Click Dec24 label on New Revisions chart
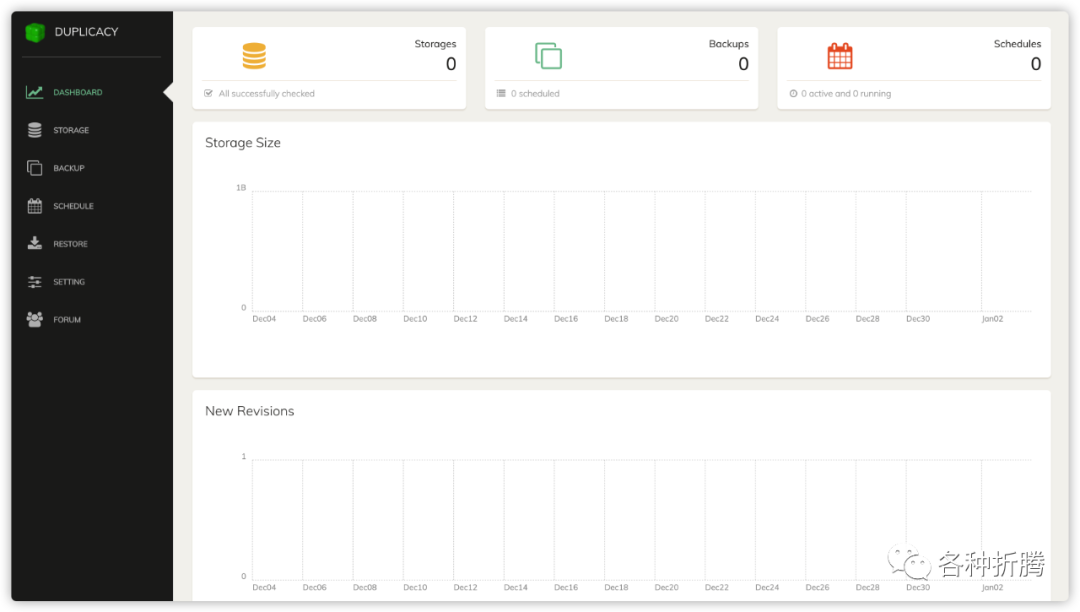Screen dimensions: 1080x612 (x=767, y=587)
